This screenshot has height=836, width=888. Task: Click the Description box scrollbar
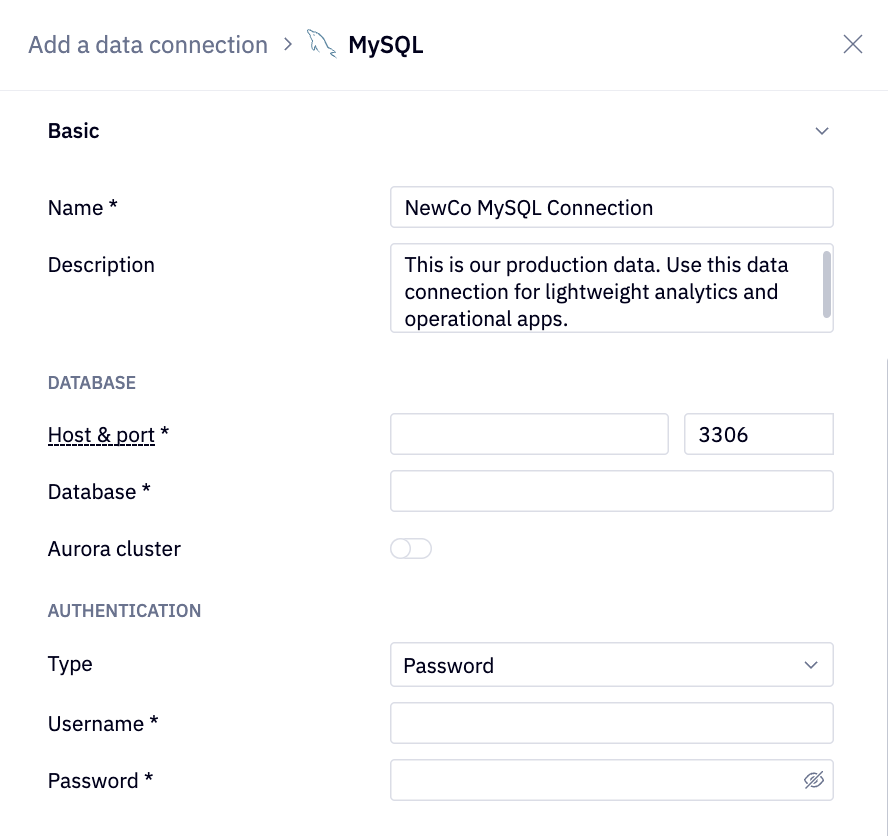pos(827,283)
